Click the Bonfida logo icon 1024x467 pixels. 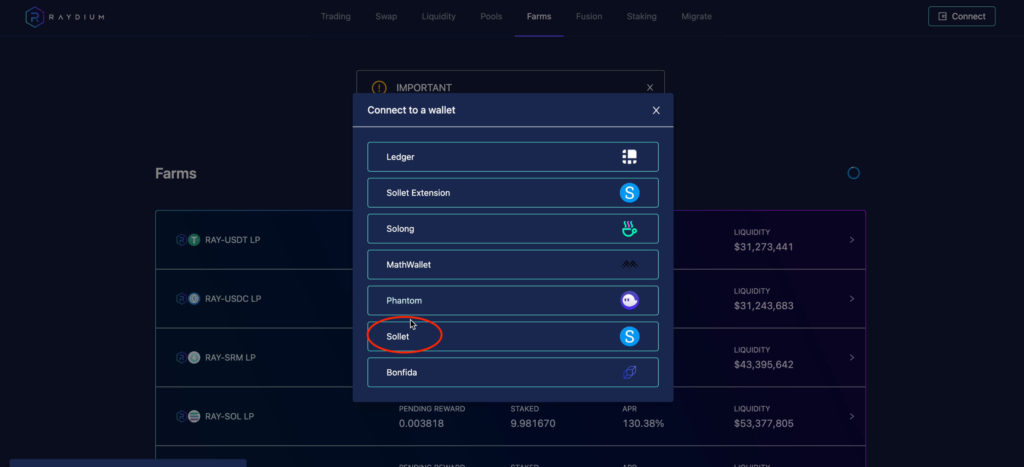coord(630,372)
